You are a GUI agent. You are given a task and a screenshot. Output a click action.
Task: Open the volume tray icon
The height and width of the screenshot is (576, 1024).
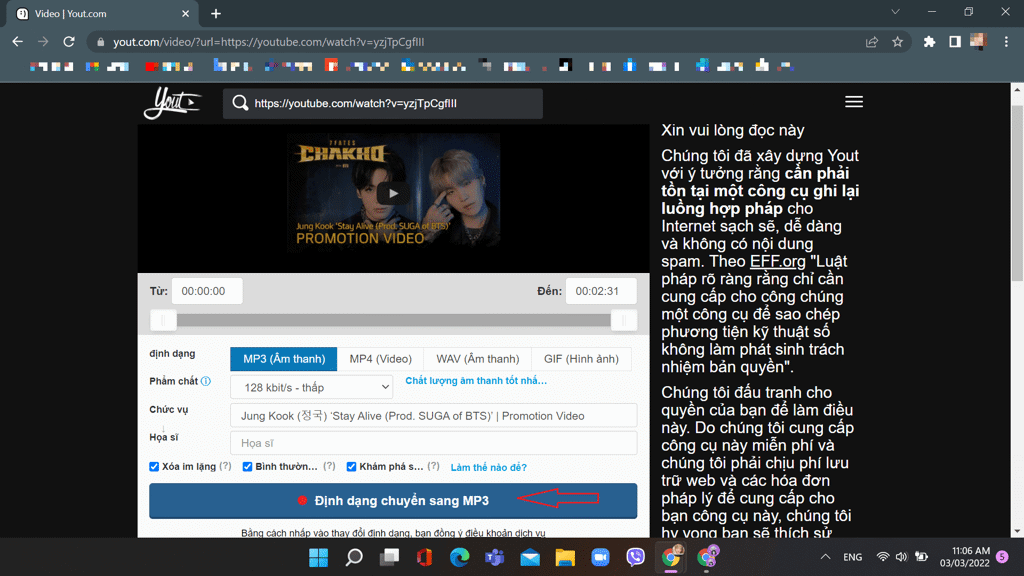point(901,557)
